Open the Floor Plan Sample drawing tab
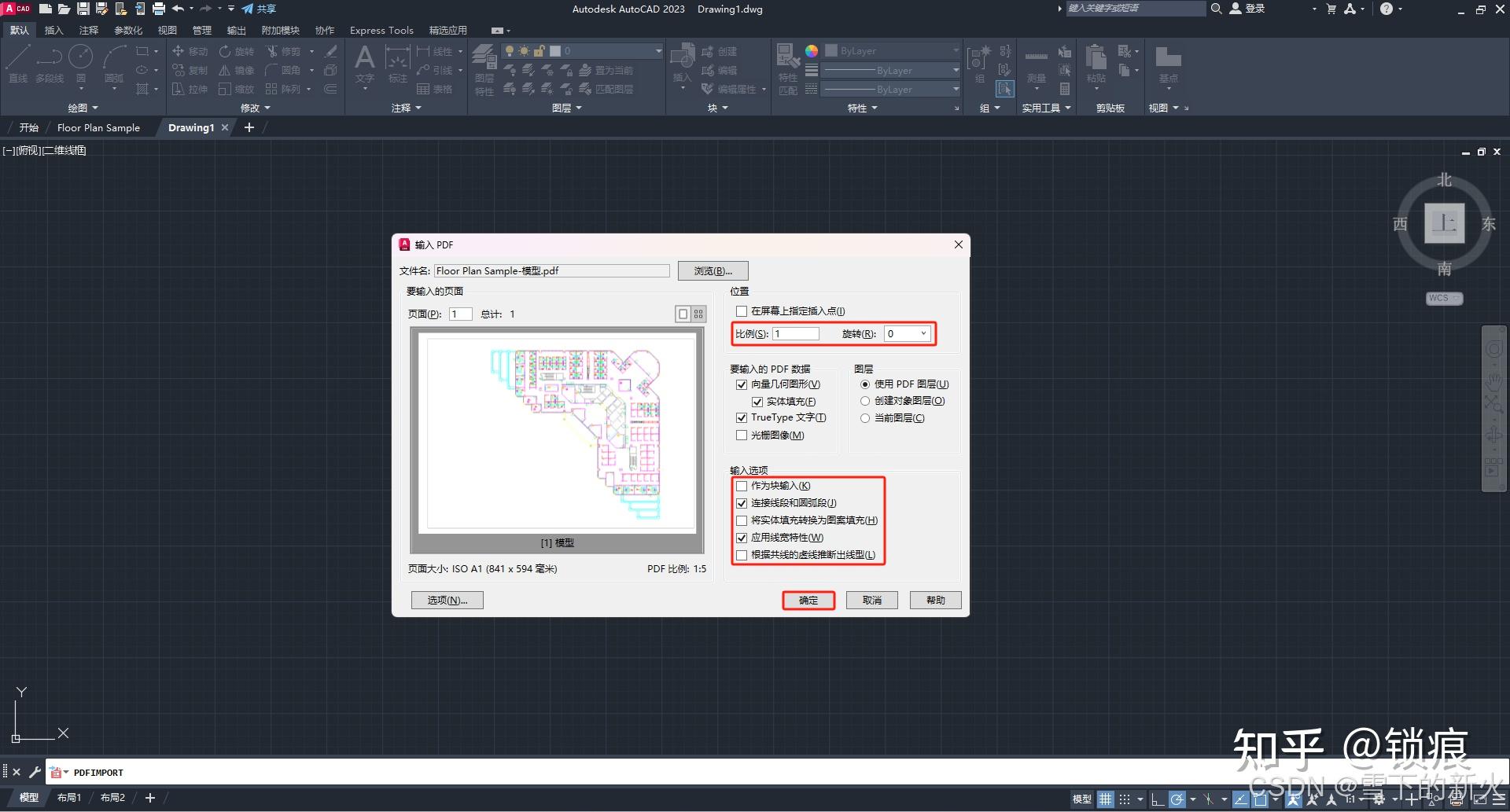 tap(99, 127)
